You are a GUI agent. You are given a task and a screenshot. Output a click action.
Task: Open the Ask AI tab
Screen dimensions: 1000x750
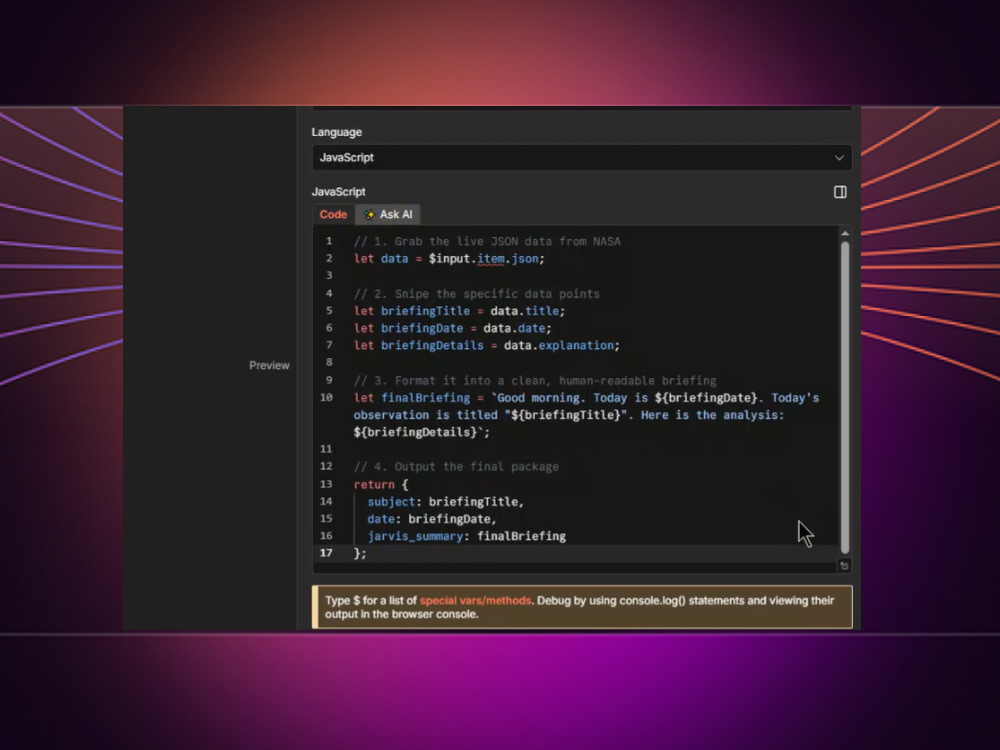click(388, 214)
